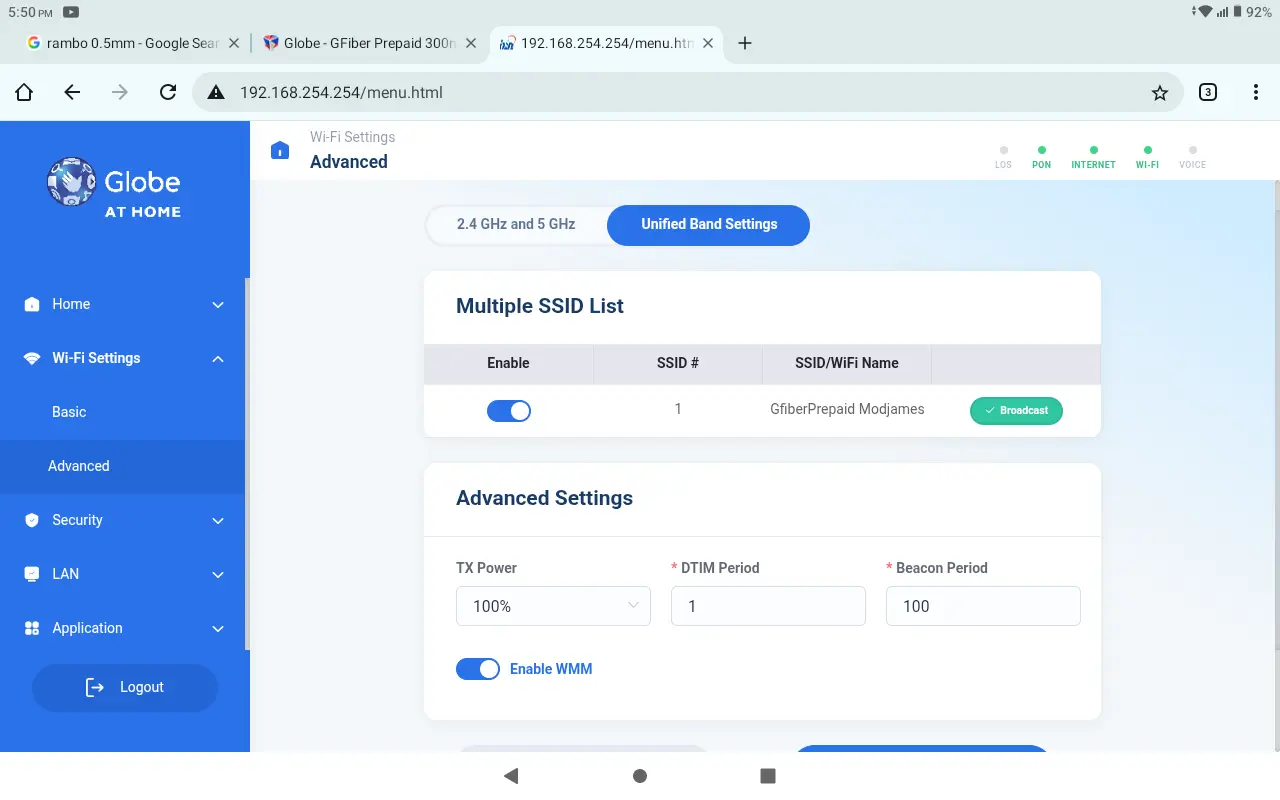Click the PON status indicator

tap(1041, 156)
